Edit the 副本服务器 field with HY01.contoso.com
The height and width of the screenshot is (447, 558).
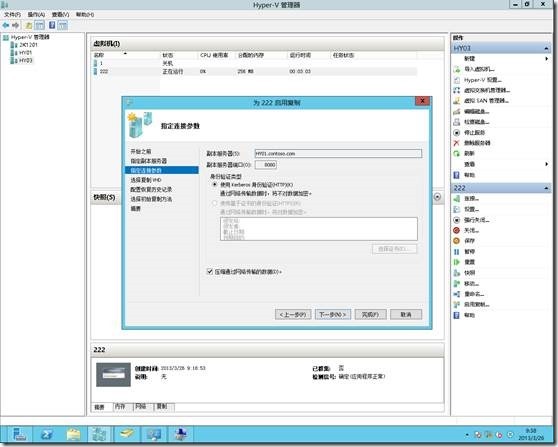point(338,153)
